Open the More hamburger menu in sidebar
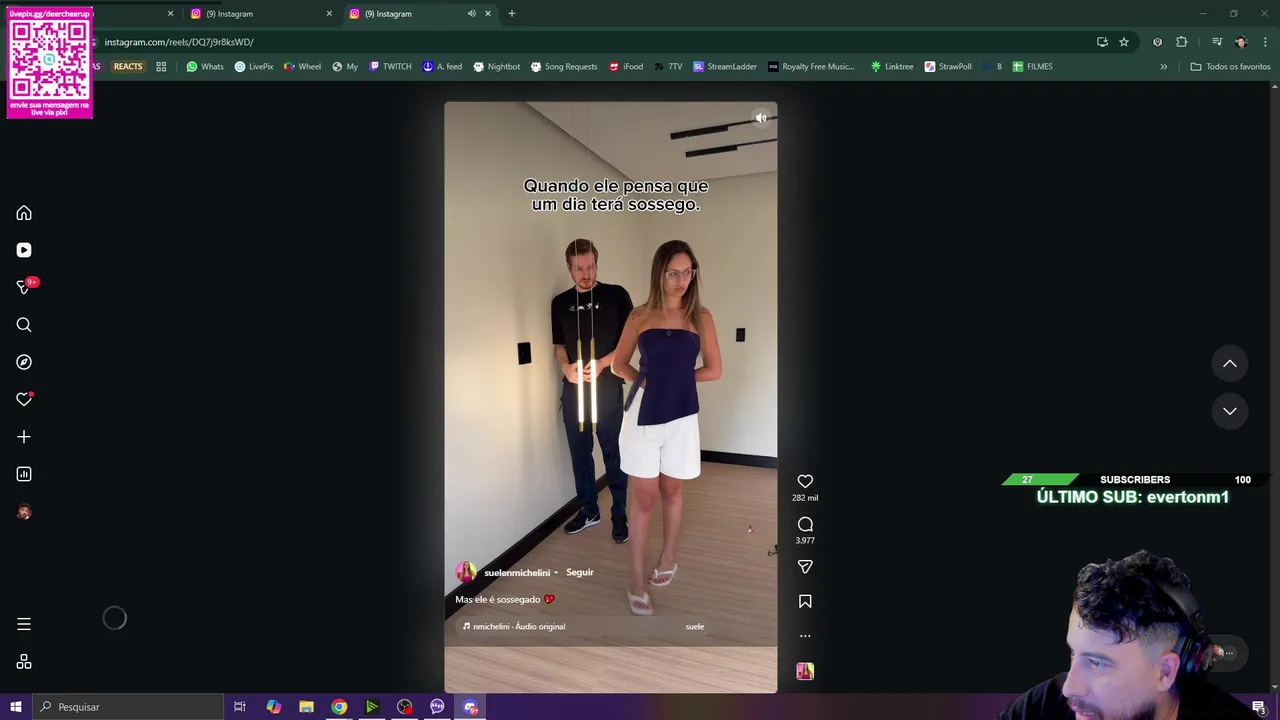 click(x=24, y=624)
